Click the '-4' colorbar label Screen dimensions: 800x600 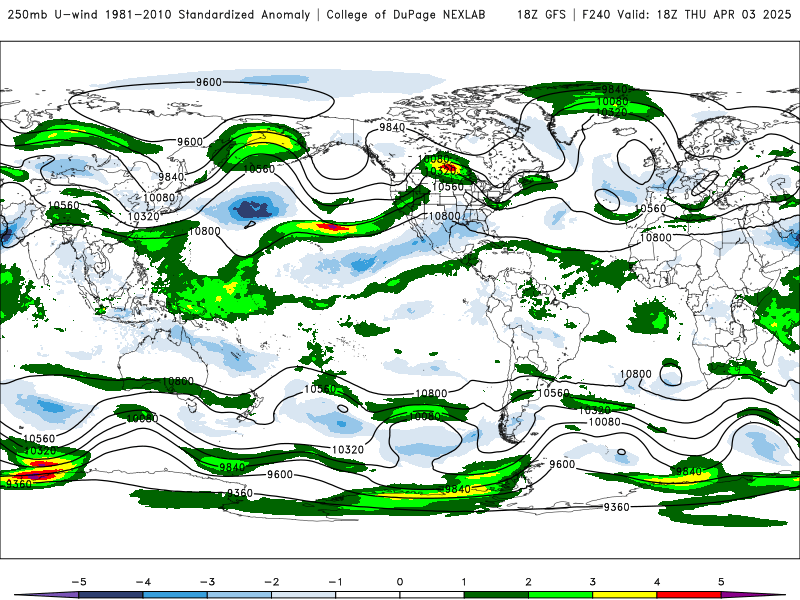click(x=143, y=582)
